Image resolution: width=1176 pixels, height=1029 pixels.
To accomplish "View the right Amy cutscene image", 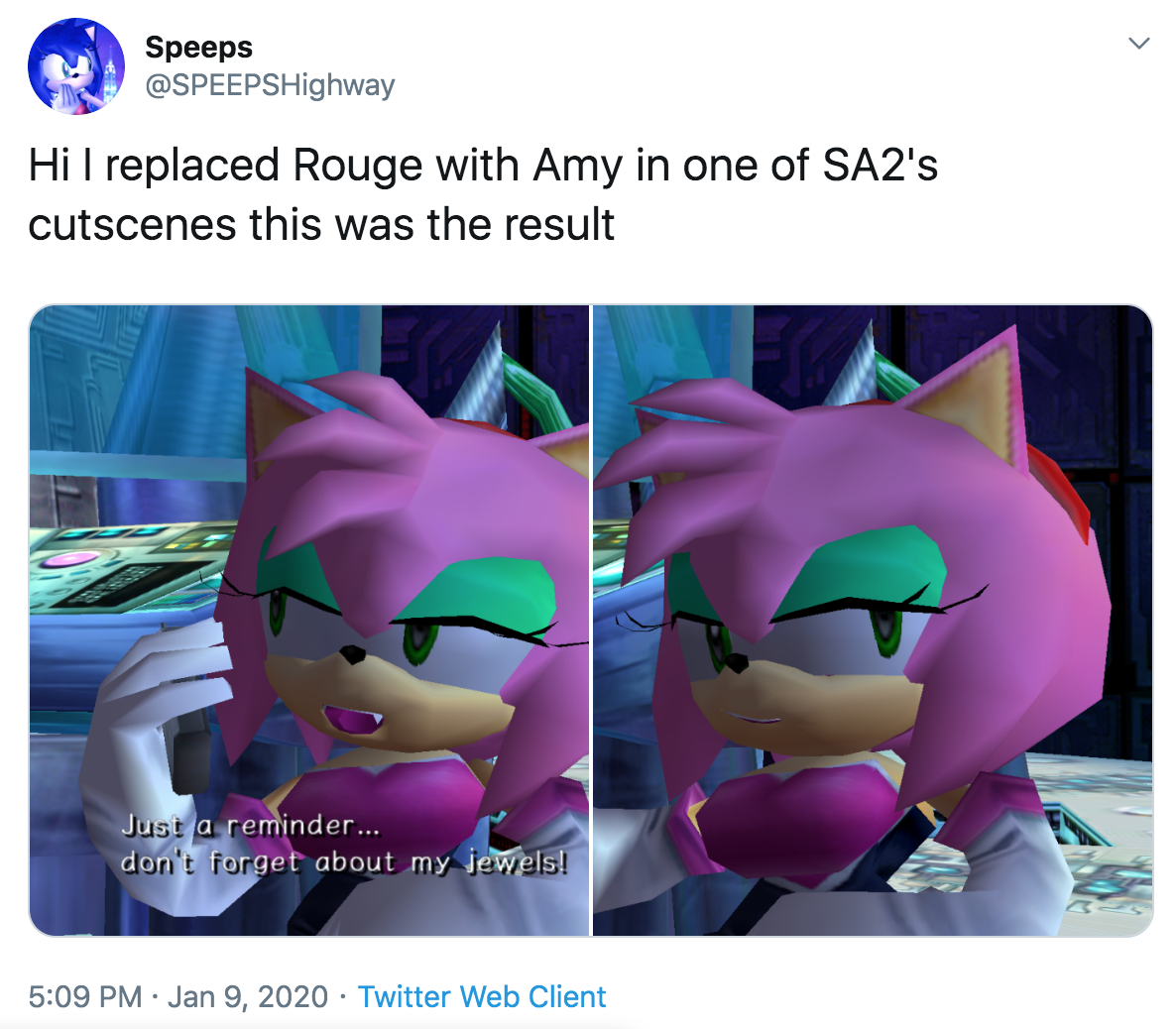I will coord(873,621).
